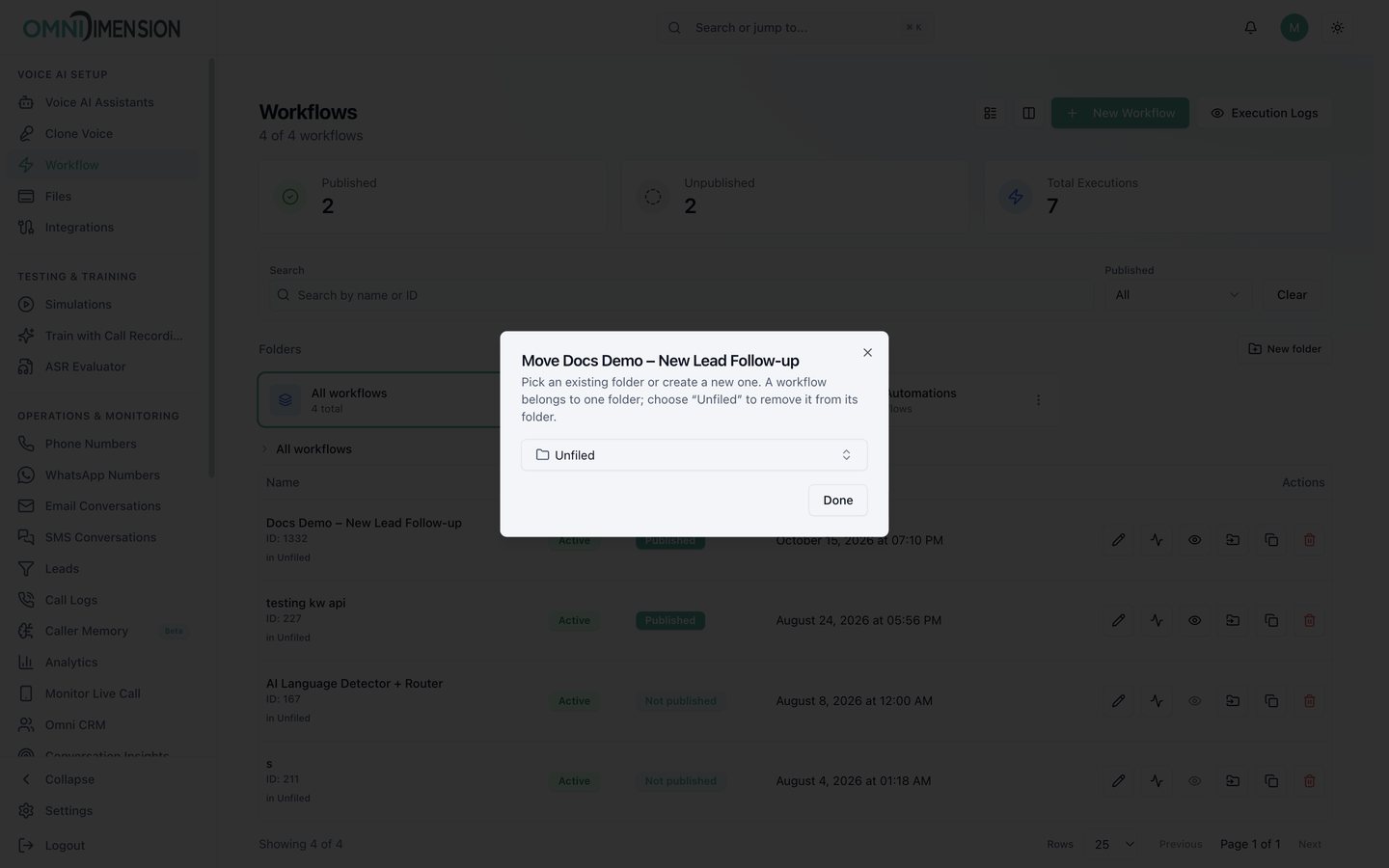
Task: Open notifications bell icon
Action: [x=1250, y=28]
